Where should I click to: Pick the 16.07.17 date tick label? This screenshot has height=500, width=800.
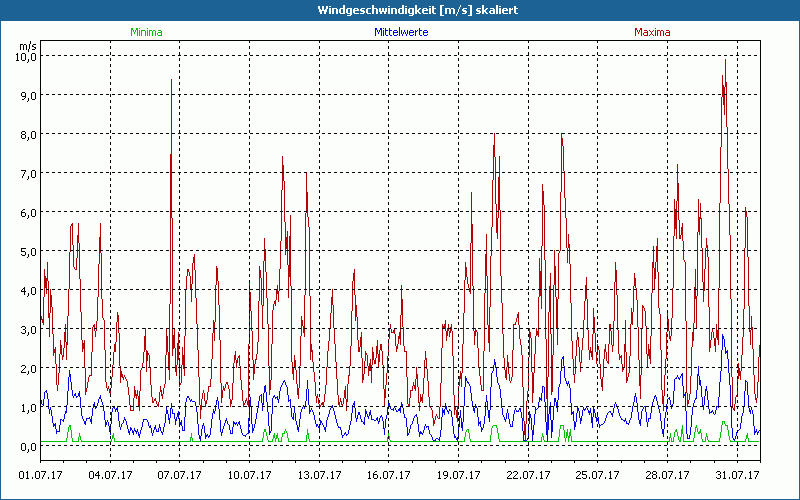coord(389,475)
